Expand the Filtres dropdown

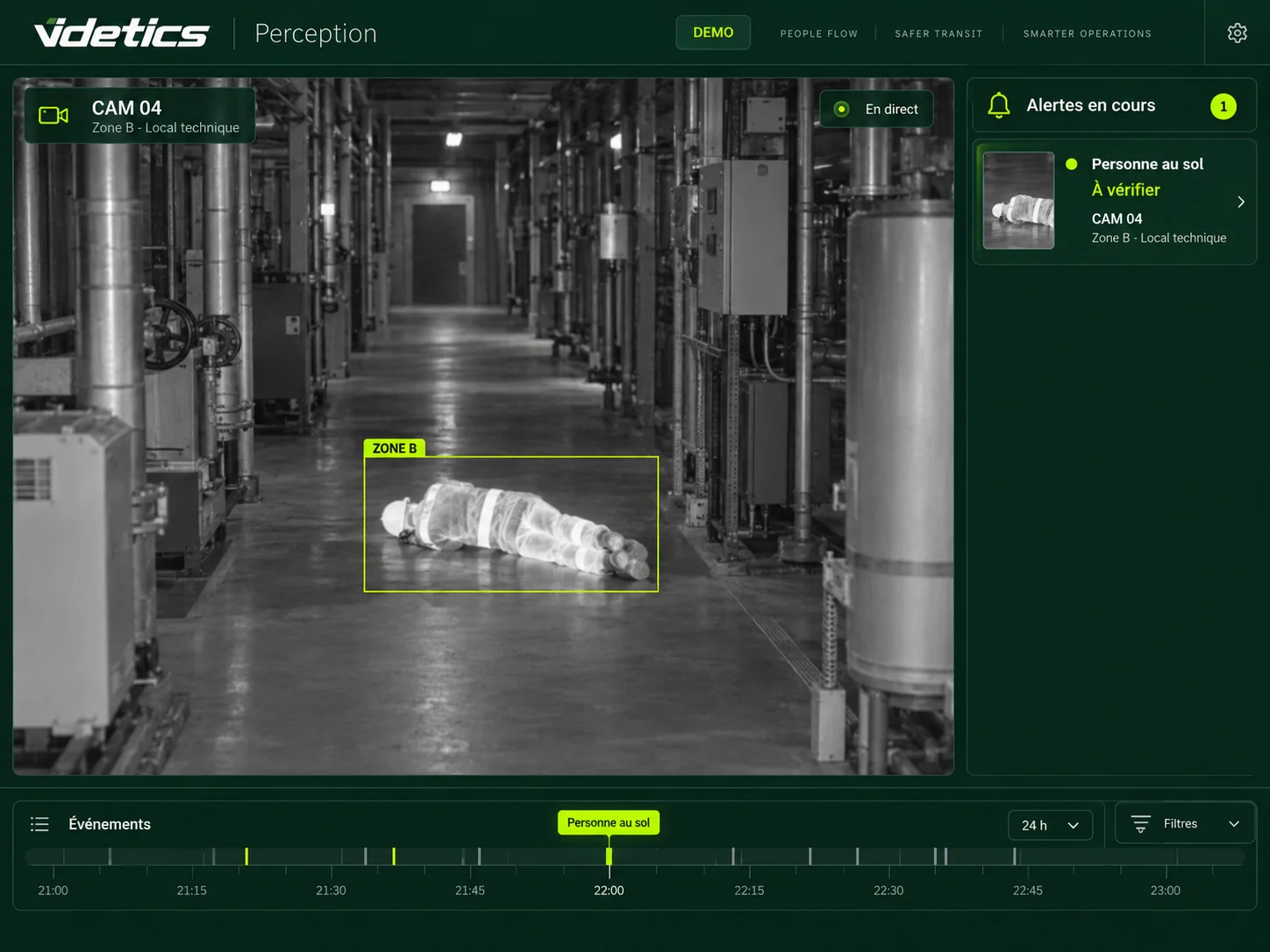click(1185, 824)
